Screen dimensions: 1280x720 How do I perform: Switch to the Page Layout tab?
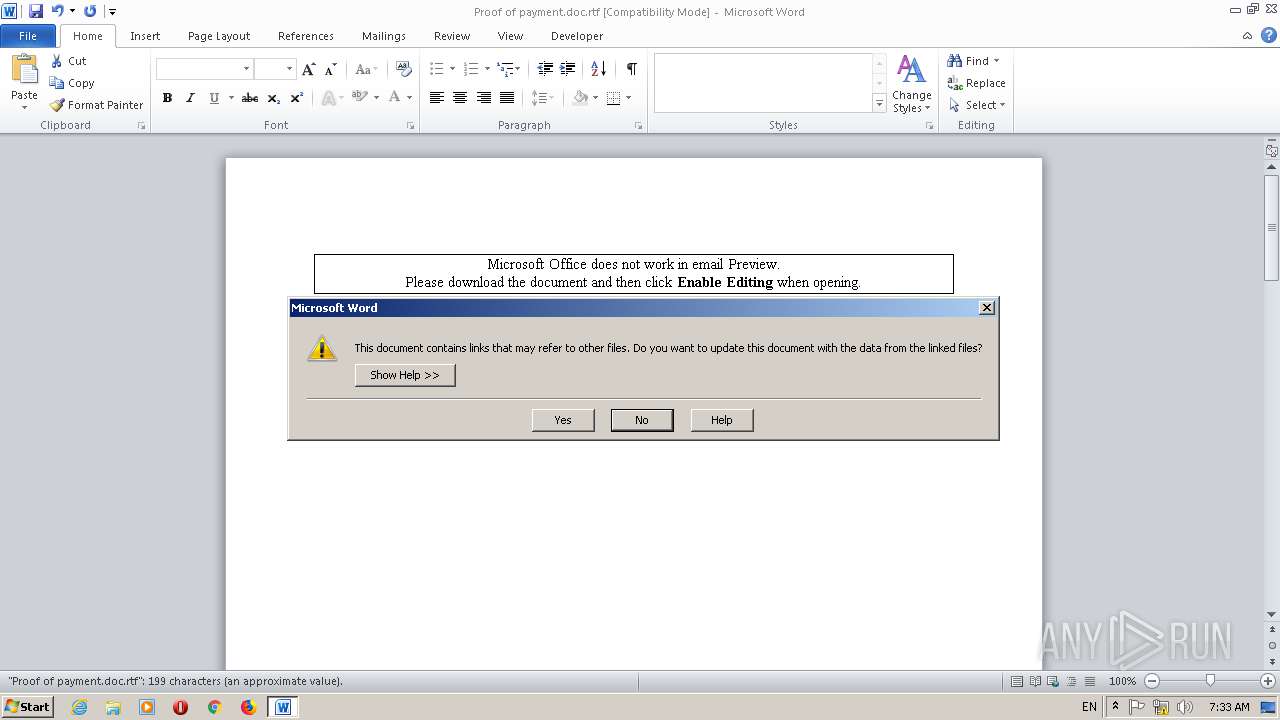219,36
